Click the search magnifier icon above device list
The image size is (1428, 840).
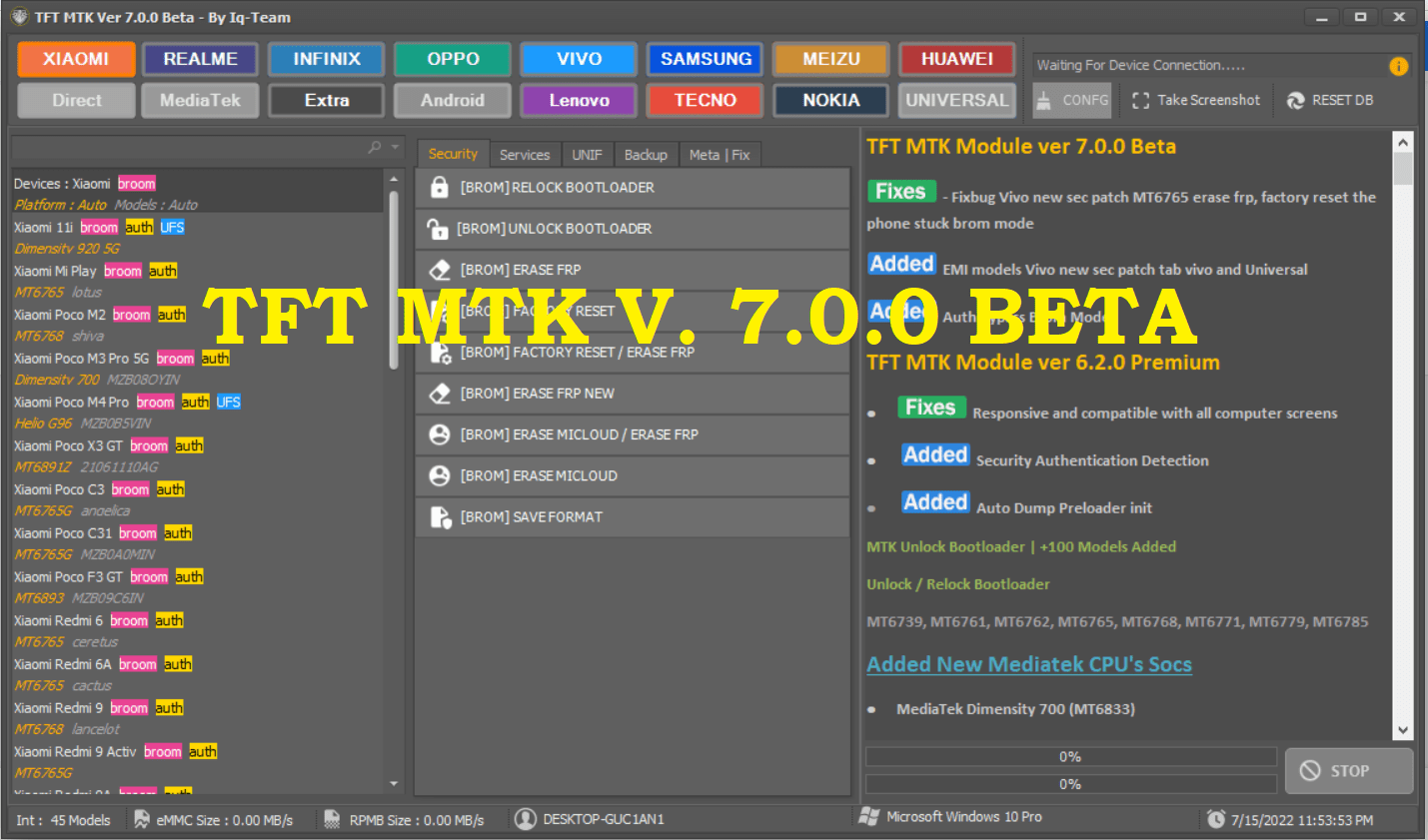coord(375,147)
